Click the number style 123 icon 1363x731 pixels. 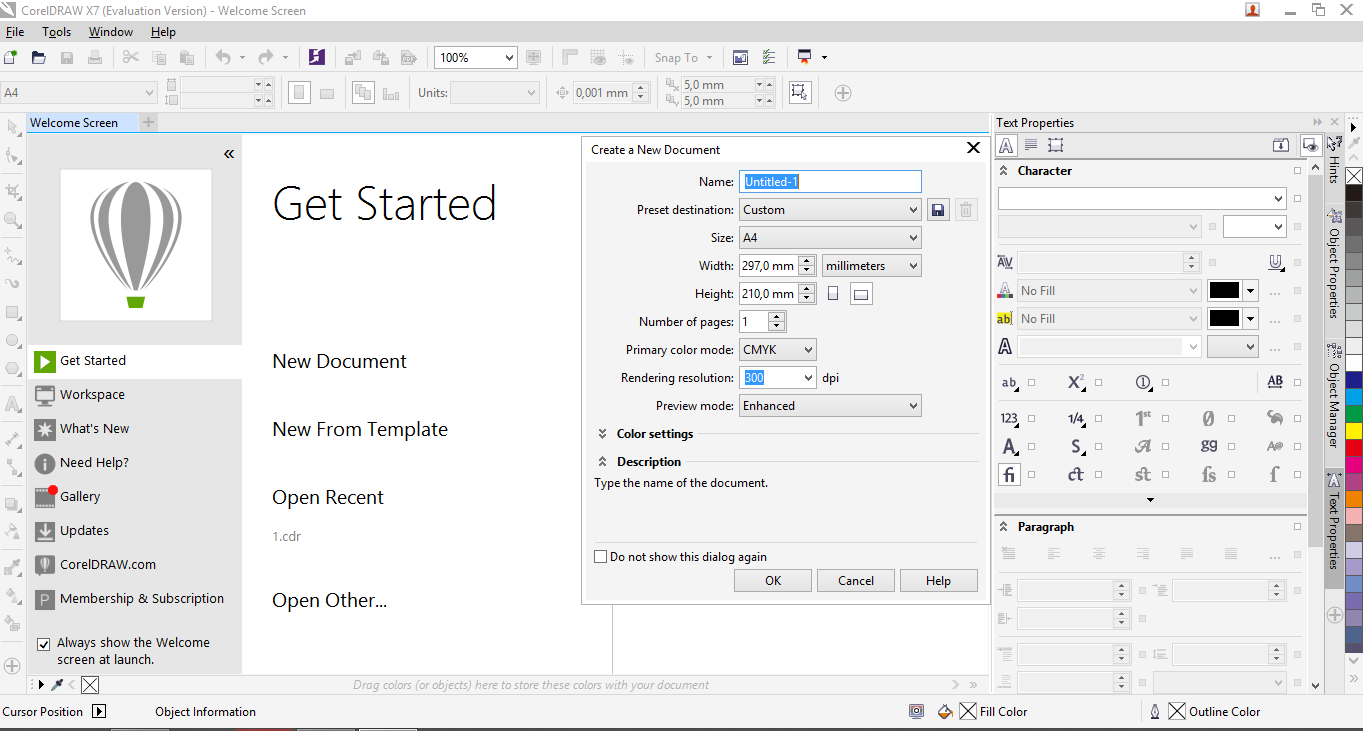[1009, 419]
